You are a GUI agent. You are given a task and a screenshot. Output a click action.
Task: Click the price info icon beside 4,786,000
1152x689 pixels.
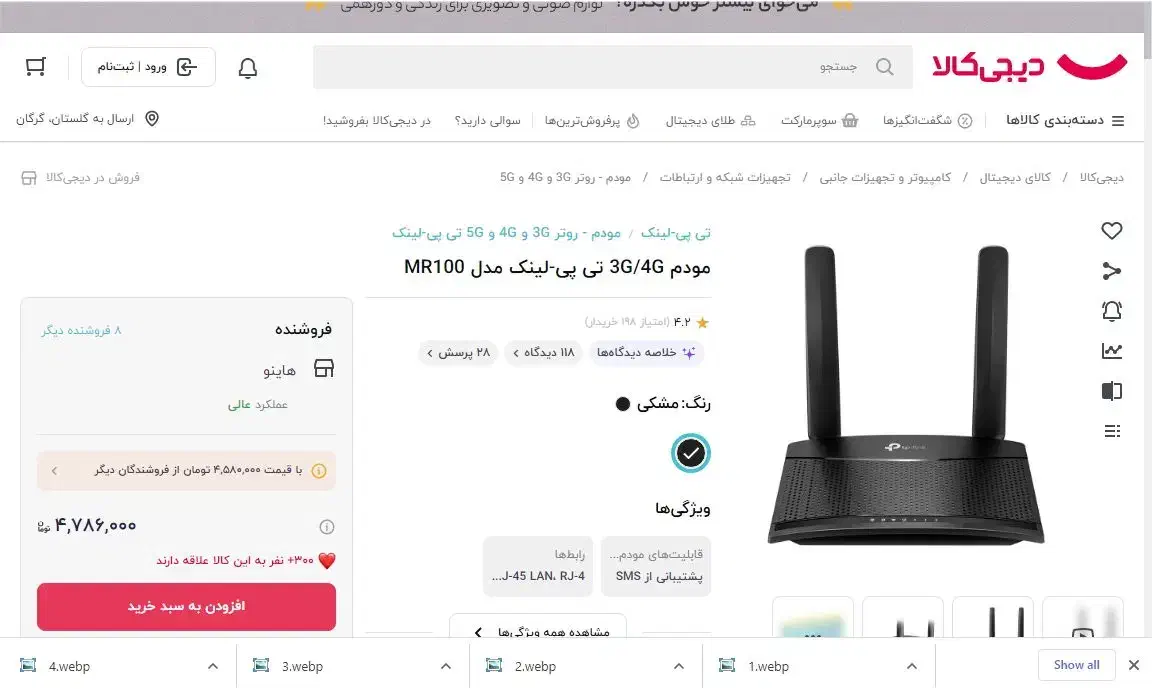pos(326,527)
